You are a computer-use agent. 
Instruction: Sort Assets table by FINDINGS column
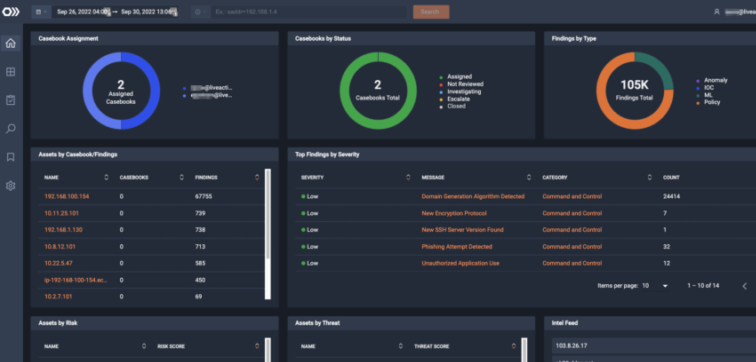pyautogui.click(x=257, y=177)
